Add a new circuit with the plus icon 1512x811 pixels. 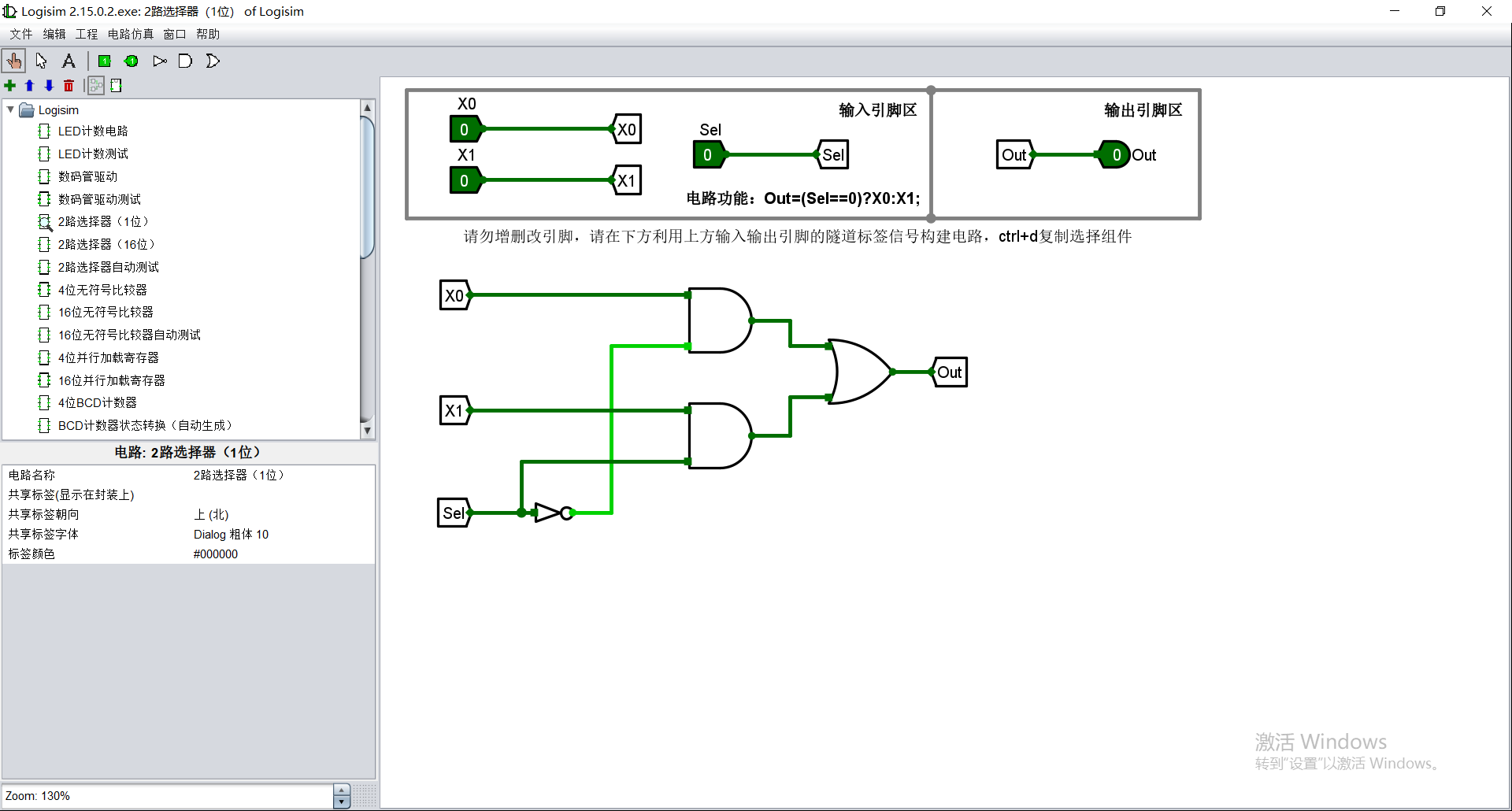pos(9,86)
